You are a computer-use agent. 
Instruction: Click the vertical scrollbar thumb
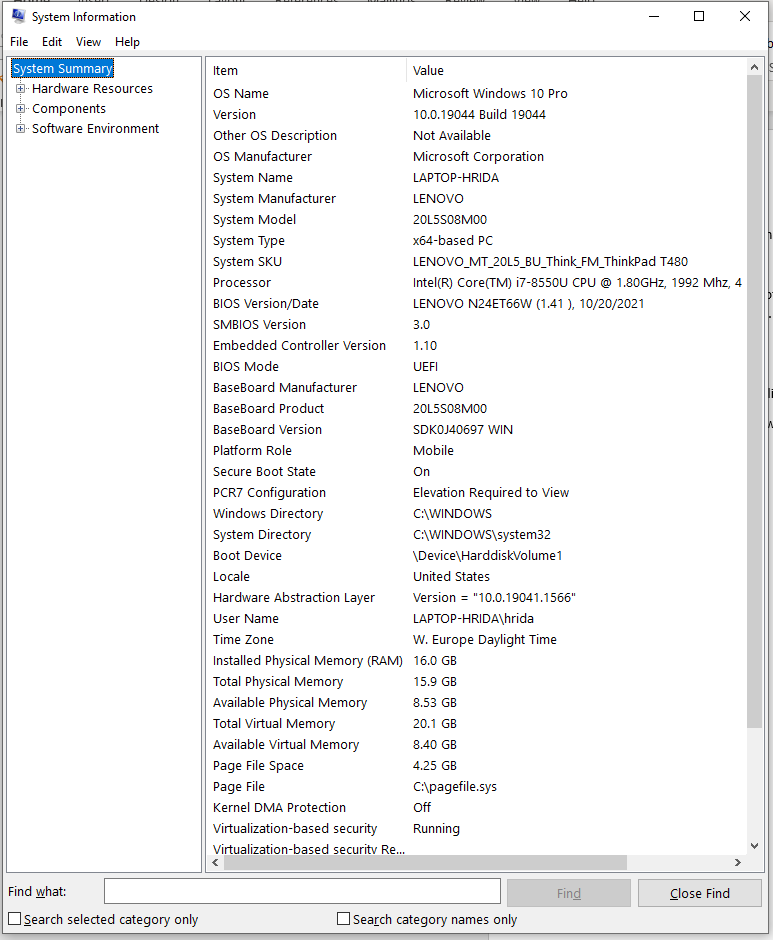coord(754,402)
